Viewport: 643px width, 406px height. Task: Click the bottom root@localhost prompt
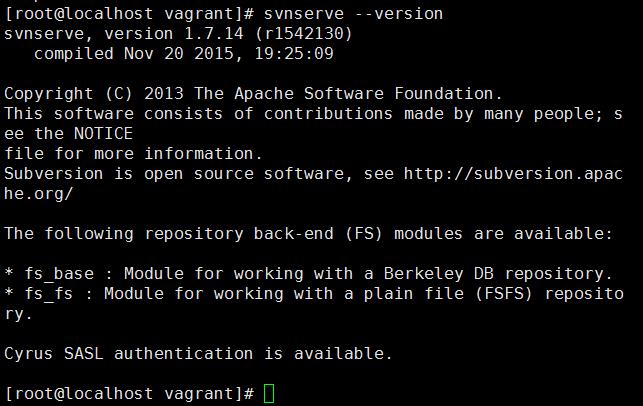(129, 394)
